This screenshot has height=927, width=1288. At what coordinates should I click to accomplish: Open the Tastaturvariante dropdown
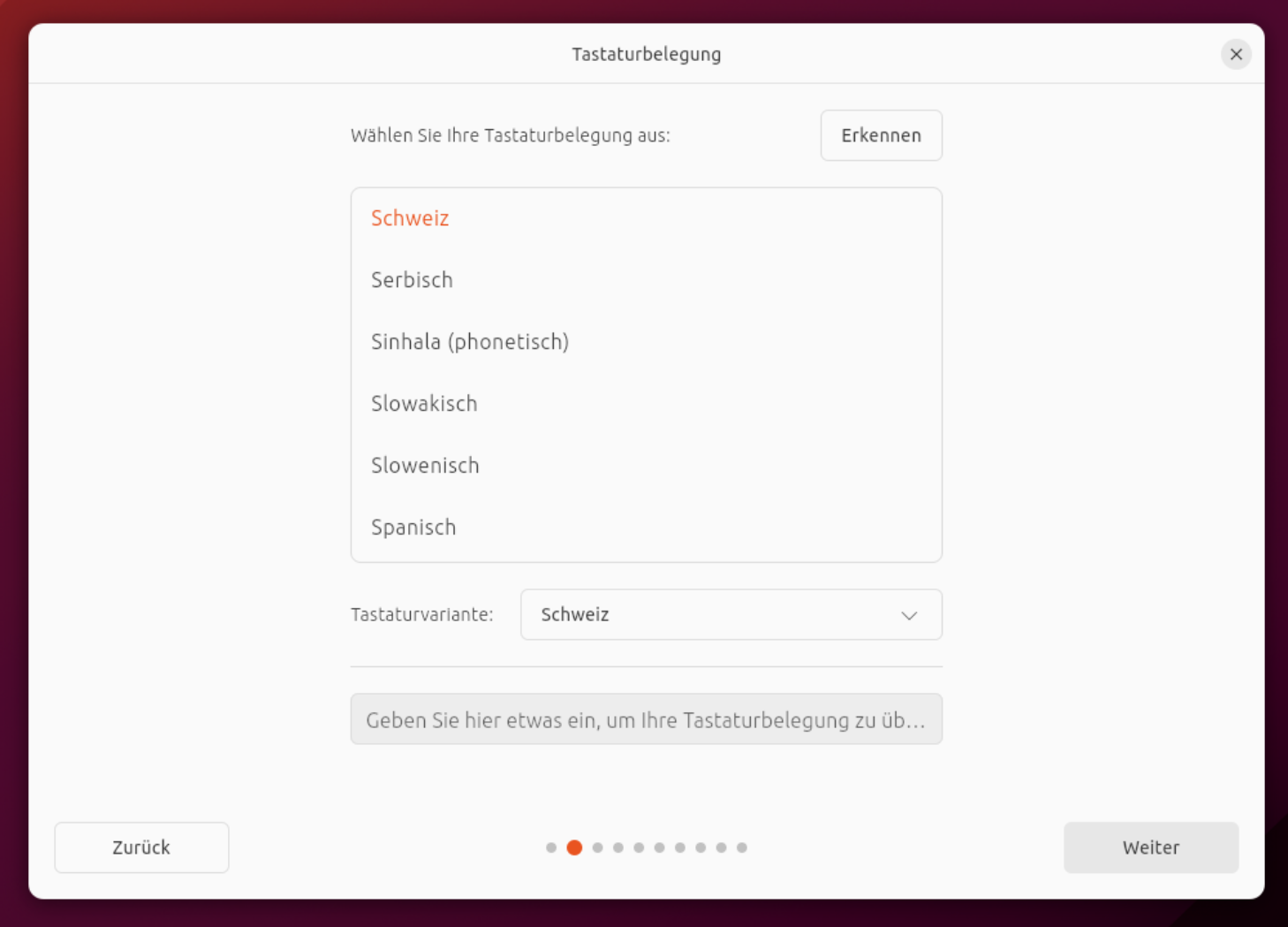[731, 614]
